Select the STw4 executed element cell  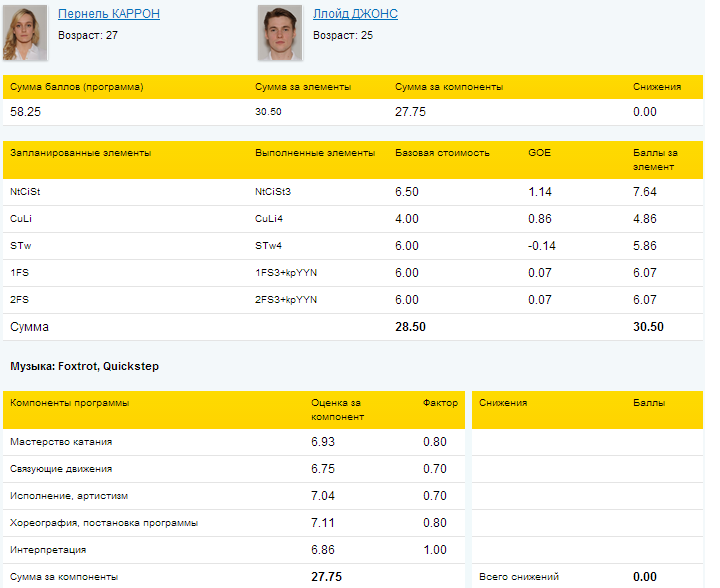tap(270, 245)
